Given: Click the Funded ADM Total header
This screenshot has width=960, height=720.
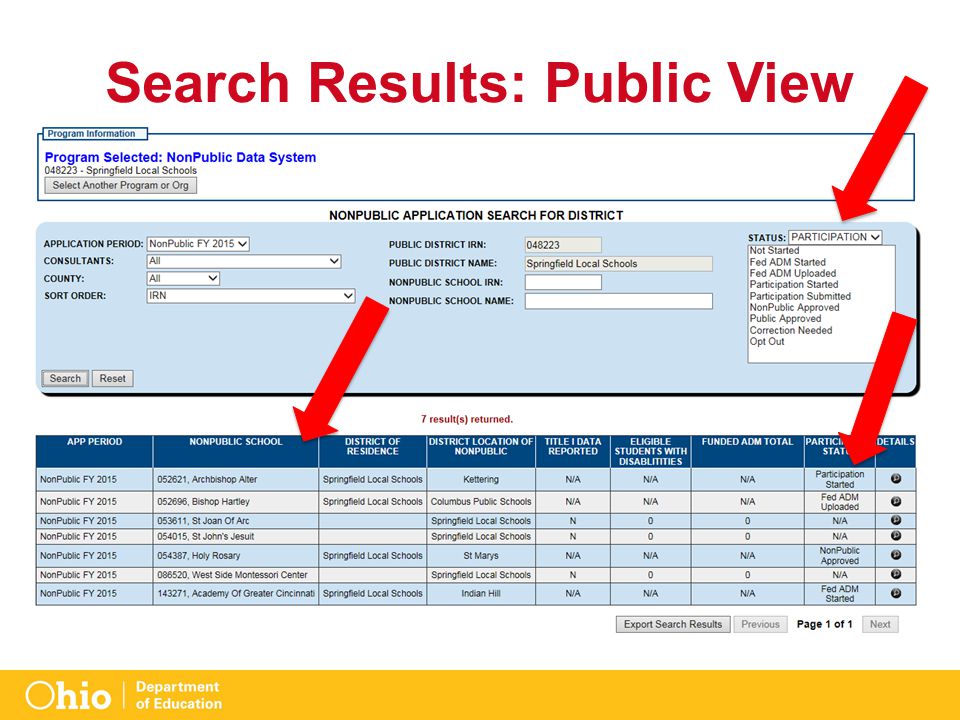Looking at the screenshot, I should (x=748, y=451).
